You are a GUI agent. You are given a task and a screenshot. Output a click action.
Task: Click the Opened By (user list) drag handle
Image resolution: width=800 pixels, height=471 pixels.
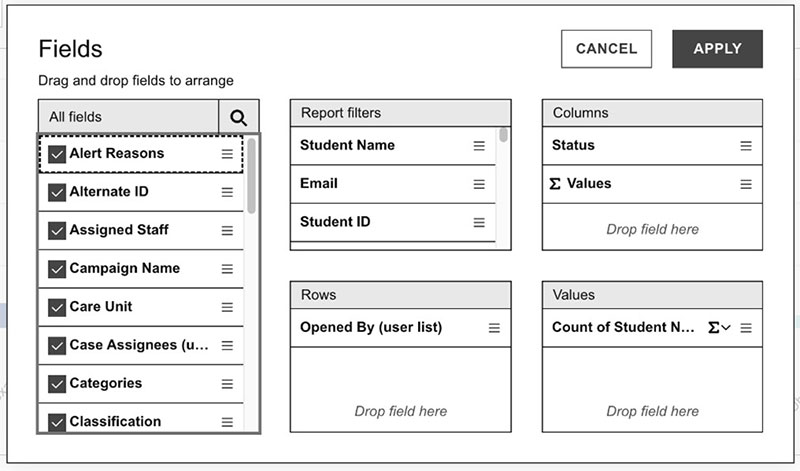tap(494, 328)
